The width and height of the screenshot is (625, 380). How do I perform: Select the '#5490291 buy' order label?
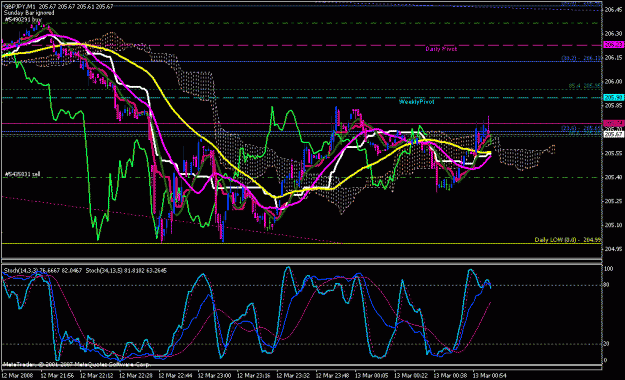[23, 19]
